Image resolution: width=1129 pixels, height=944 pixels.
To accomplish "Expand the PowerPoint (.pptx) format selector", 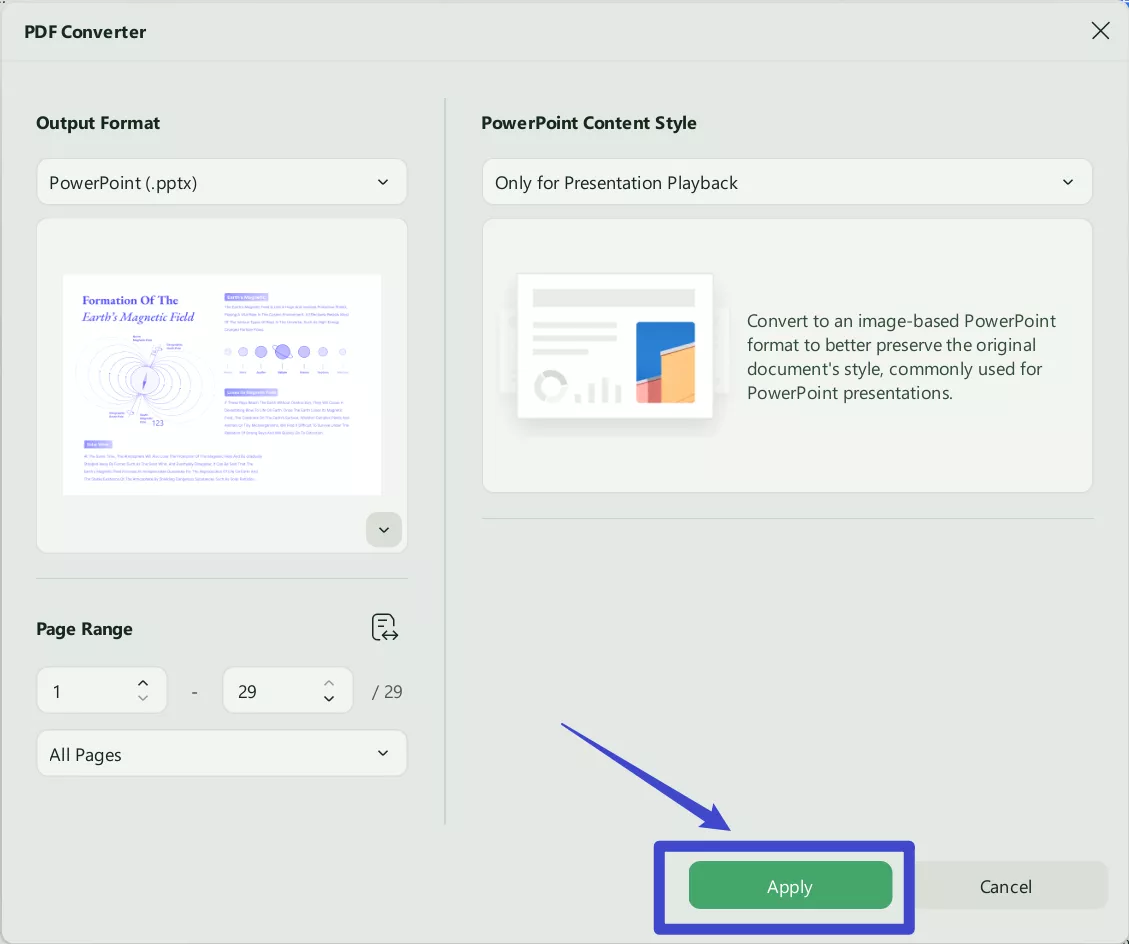I will pyautogui.click(x=382, y=182).
